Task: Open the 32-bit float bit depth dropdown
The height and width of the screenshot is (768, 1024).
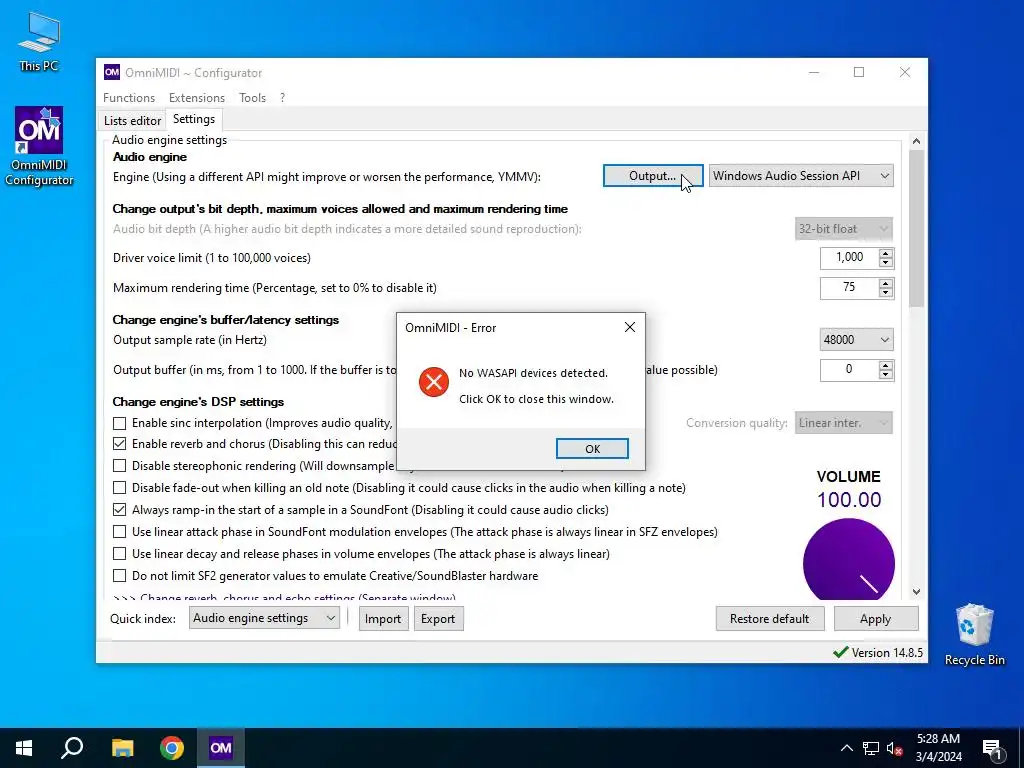Action: [843, 229]
